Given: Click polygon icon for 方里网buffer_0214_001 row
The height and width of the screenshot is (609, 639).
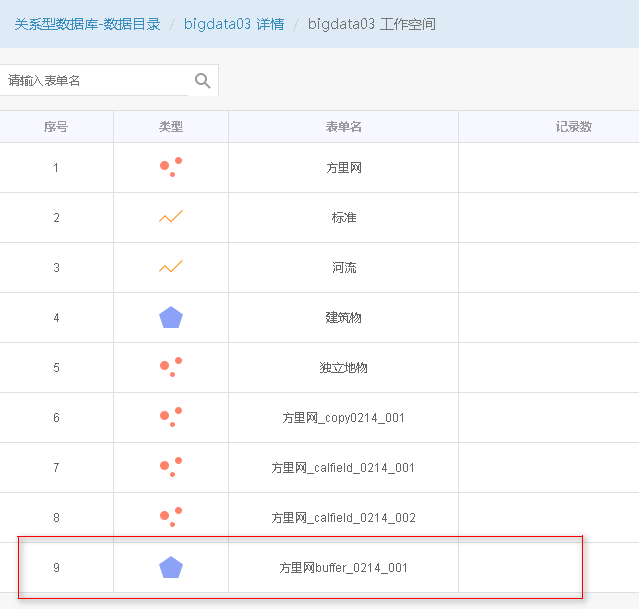Looking at the screenshot, I should (x=171, y=567).
